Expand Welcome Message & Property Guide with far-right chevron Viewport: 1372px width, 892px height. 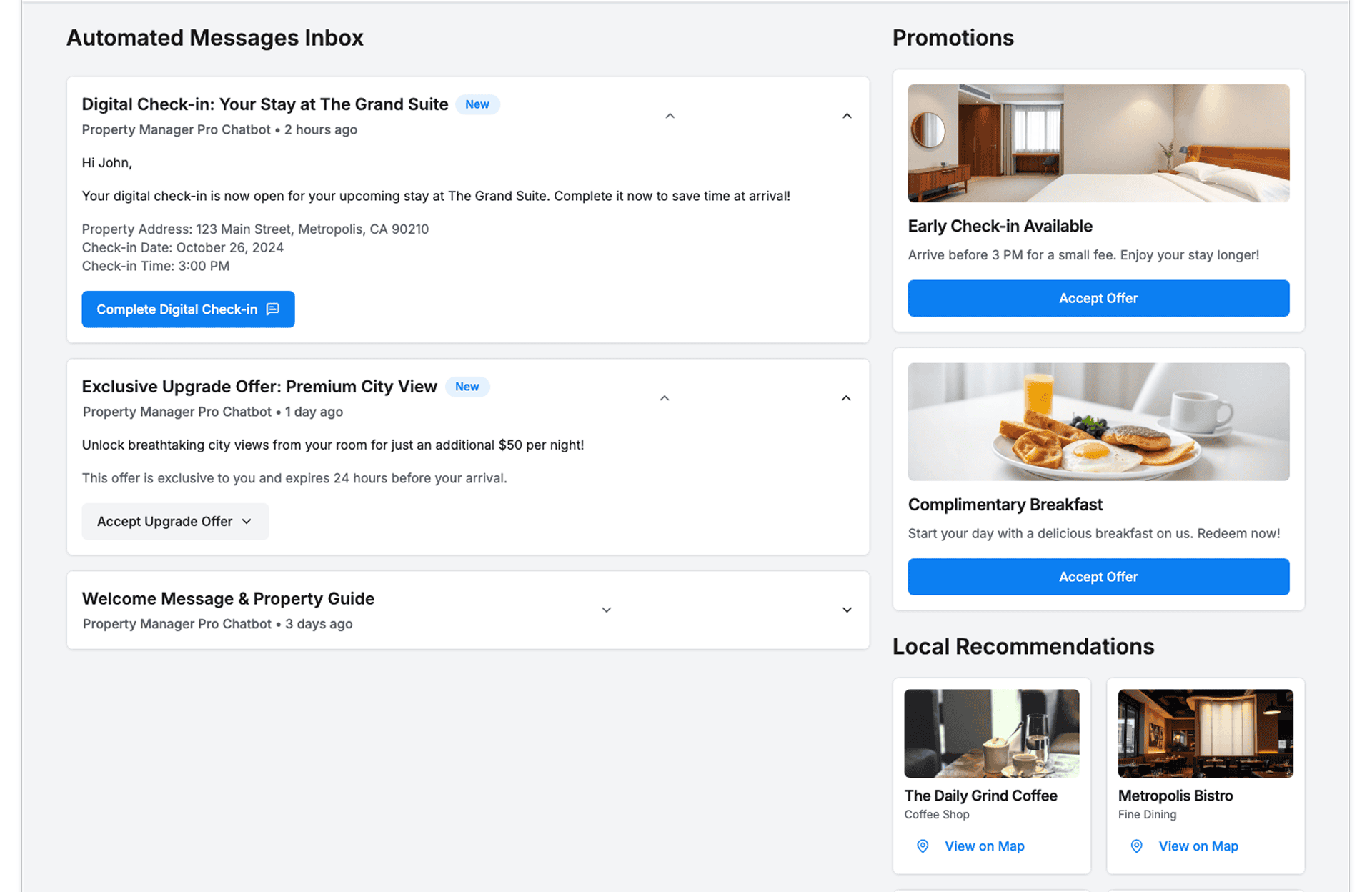[x=847, y=610]
